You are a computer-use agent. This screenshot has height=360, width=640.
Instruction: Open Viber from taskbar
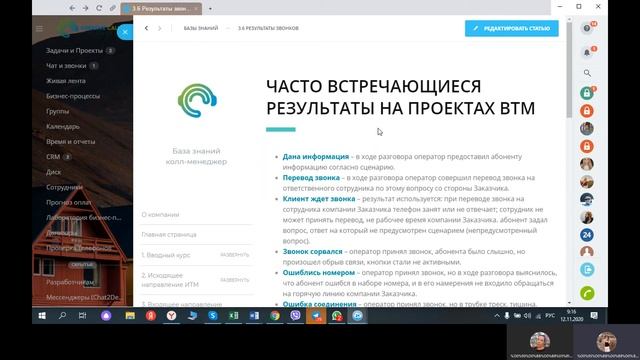[x=295, y=316]
